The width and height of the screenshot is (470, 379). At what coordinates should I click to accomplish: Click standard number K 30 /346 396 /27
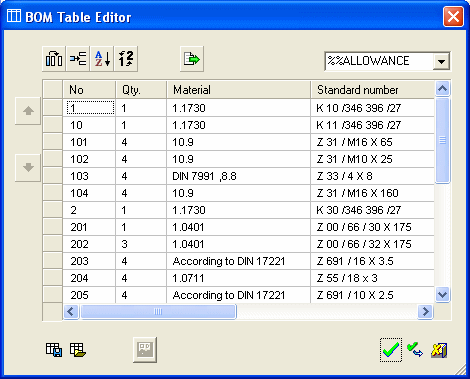[372, 210]
